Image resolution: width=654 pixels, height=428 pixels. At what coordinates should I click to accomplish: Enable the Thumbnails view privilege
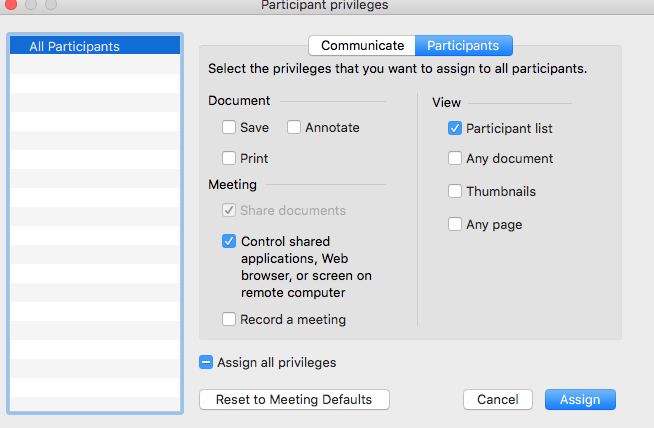455,191
